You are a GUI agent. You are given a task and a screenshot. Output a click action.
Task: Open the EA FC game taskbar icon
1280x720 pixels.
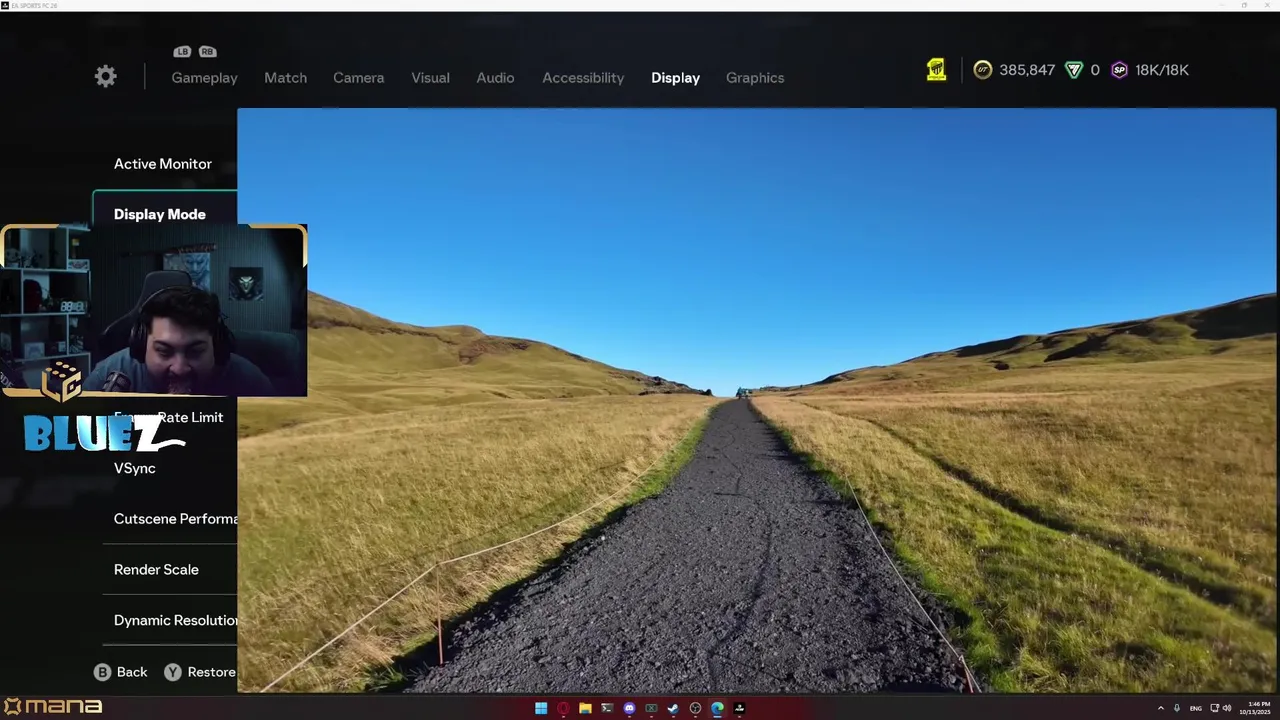739,708
